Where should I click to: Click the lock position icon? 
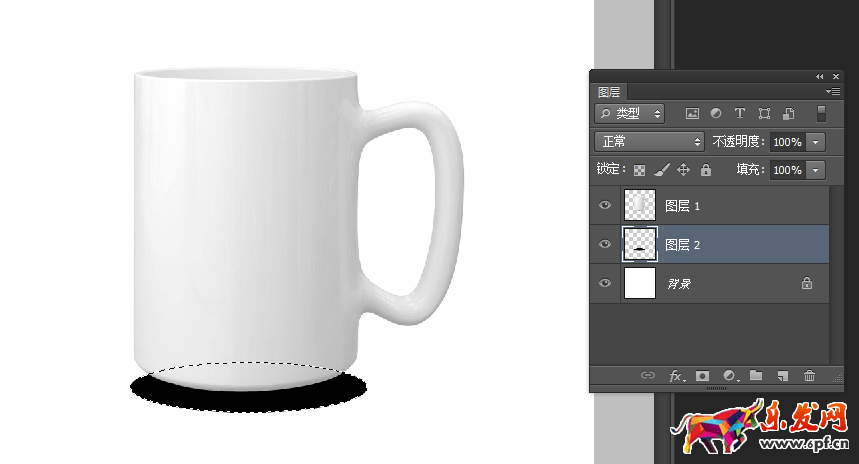[x=684, y=170]
